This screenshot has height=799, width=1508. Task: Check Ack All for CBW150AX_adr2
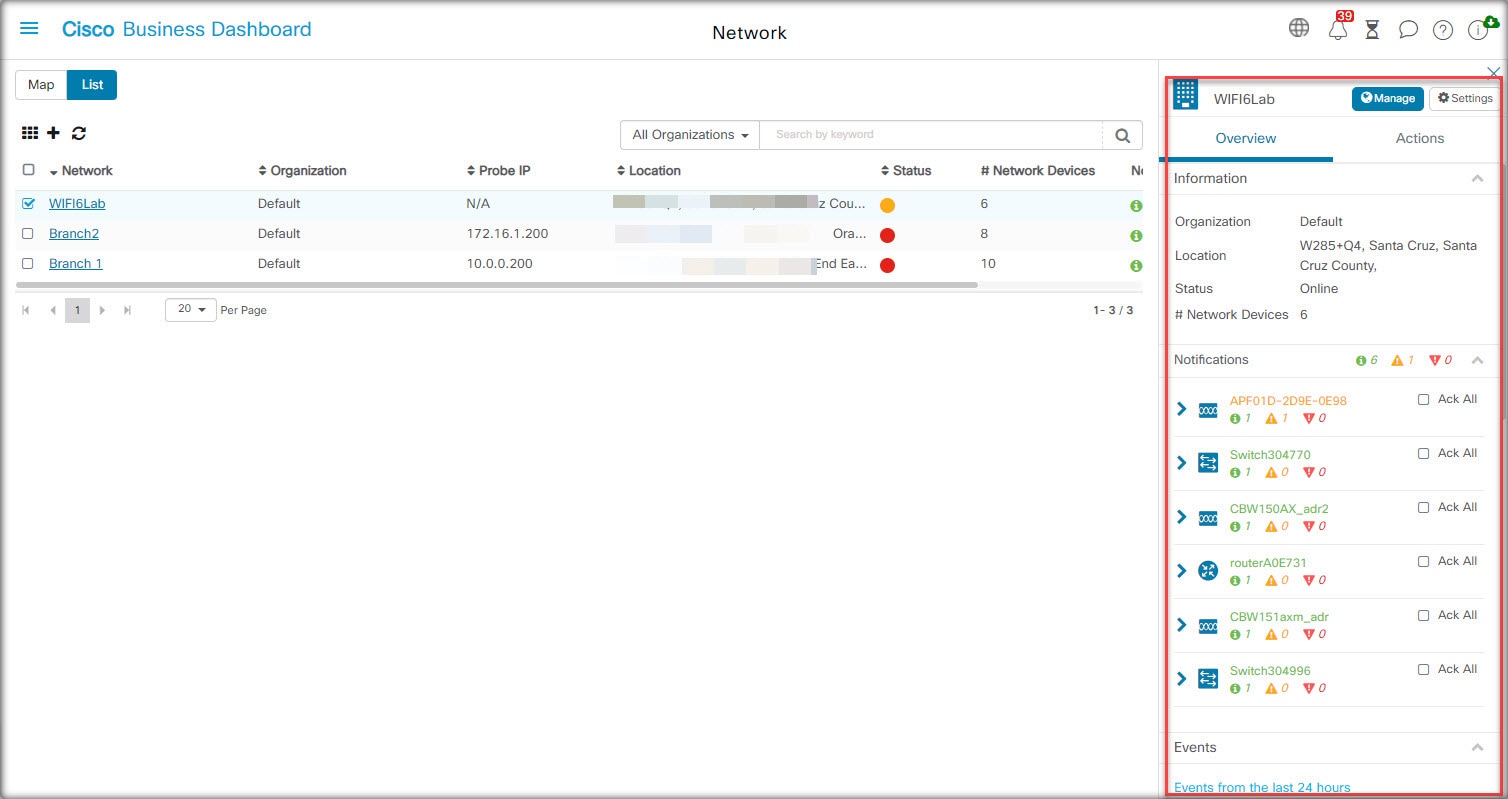pyautogui.click(x=1424, y=507)
